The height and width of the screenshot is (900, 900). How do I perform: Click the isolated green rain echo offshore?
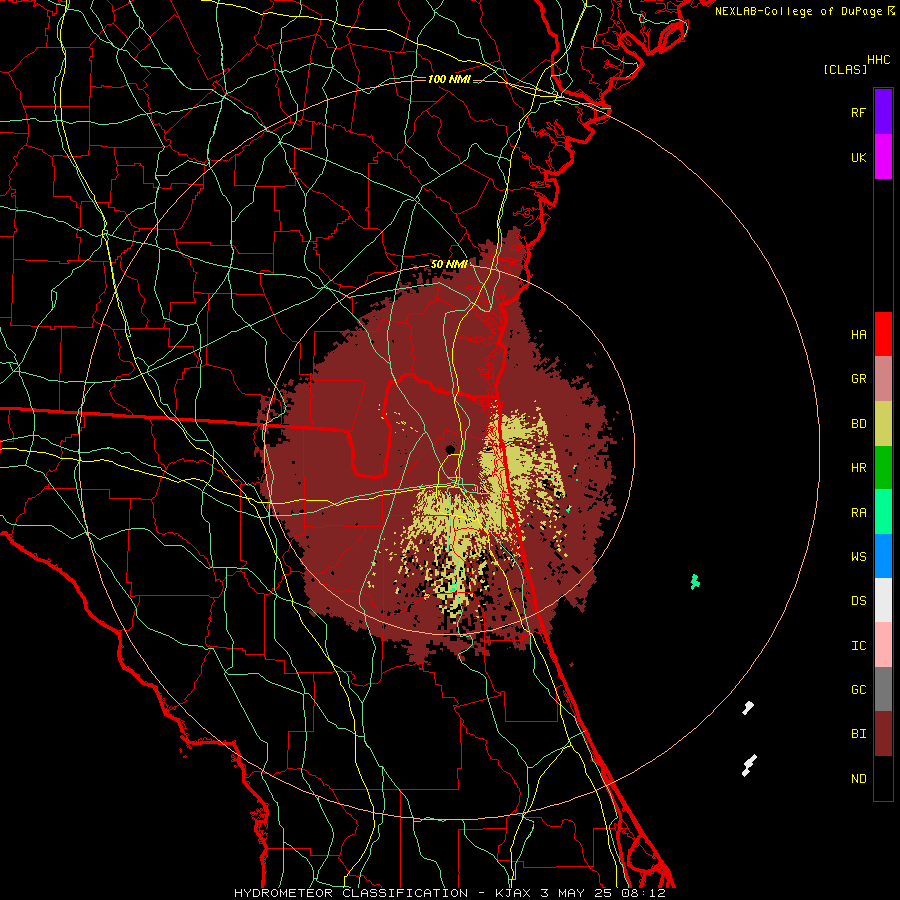[x=695, y=581]
